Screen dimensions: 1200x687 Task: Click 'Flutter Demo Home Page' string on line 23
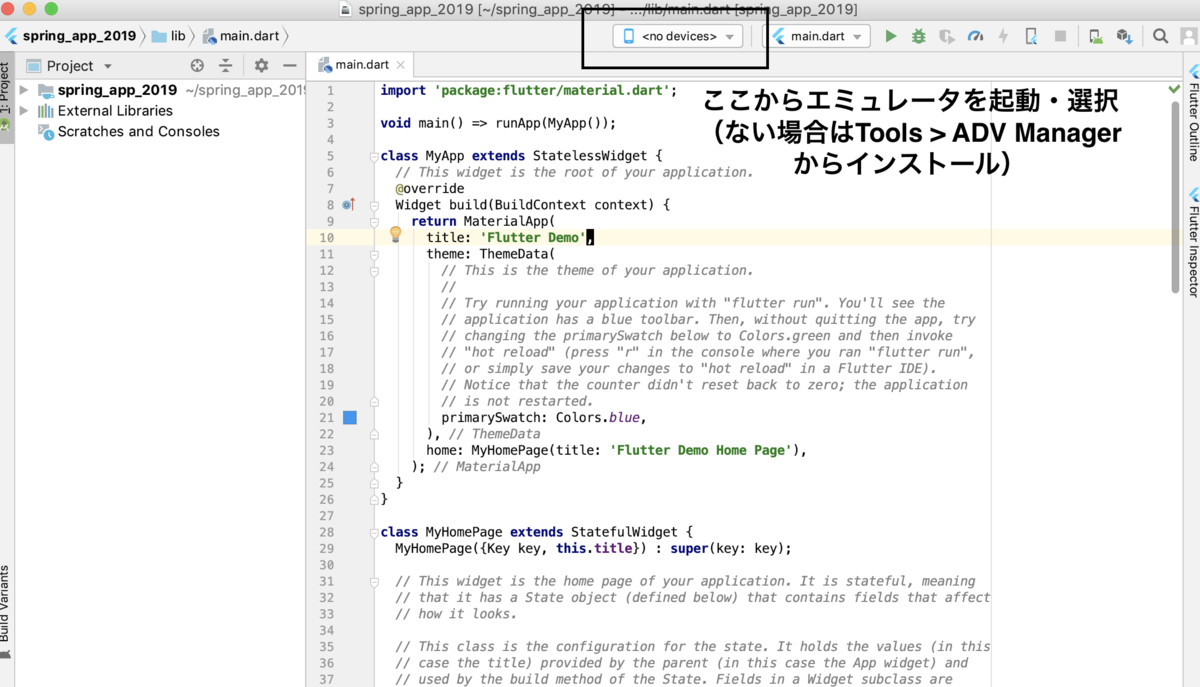pos(700,450)
